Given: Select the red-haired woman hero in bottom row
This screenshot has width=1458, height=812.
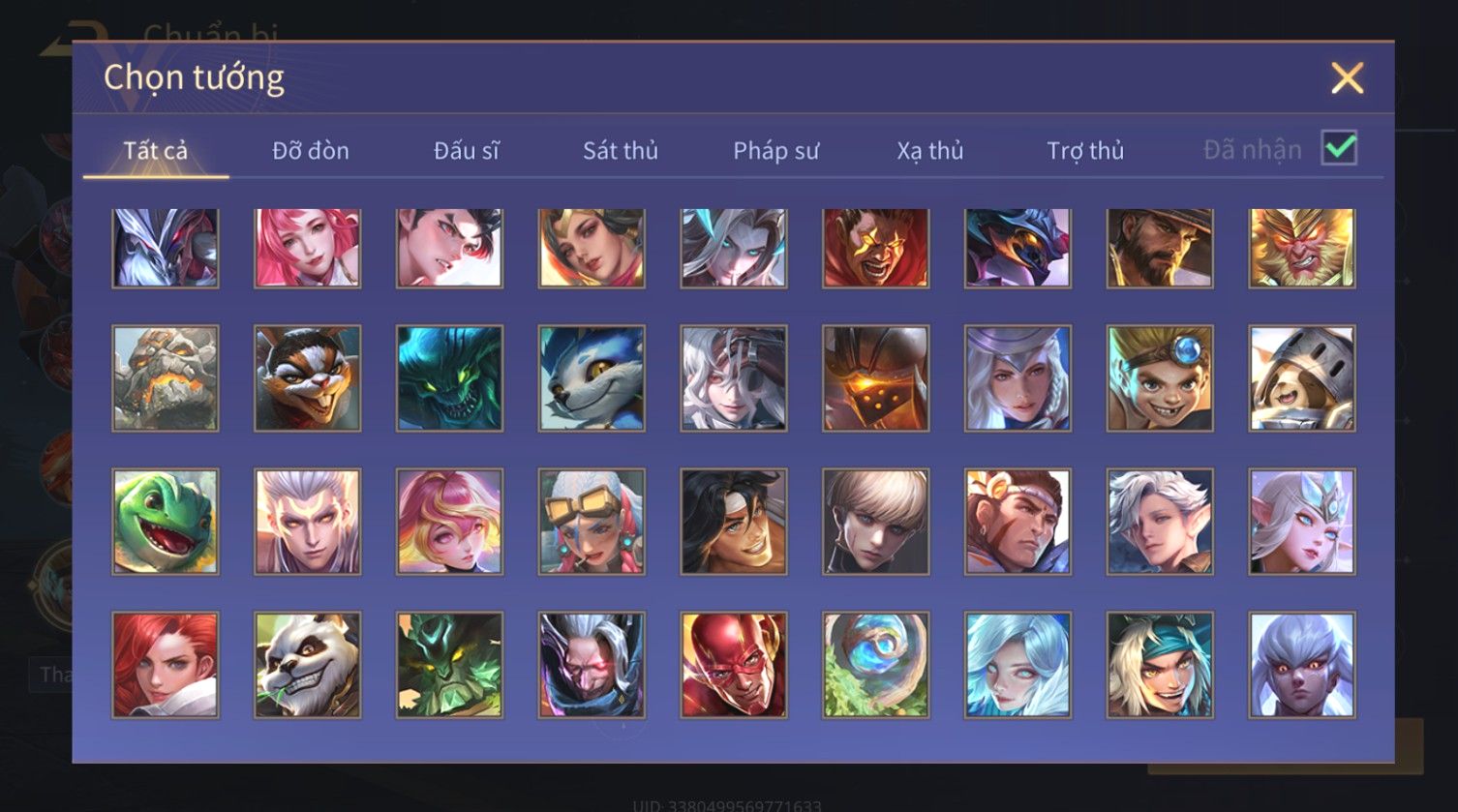Looking at the screenshot, I should tap(166, 665).
